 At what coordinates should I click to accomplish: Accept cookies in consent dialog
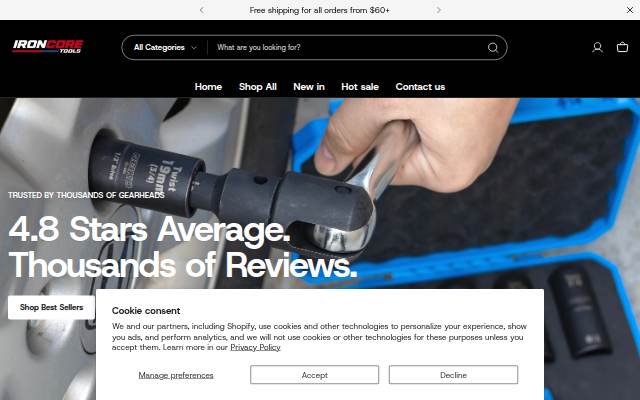pos(314,375)
